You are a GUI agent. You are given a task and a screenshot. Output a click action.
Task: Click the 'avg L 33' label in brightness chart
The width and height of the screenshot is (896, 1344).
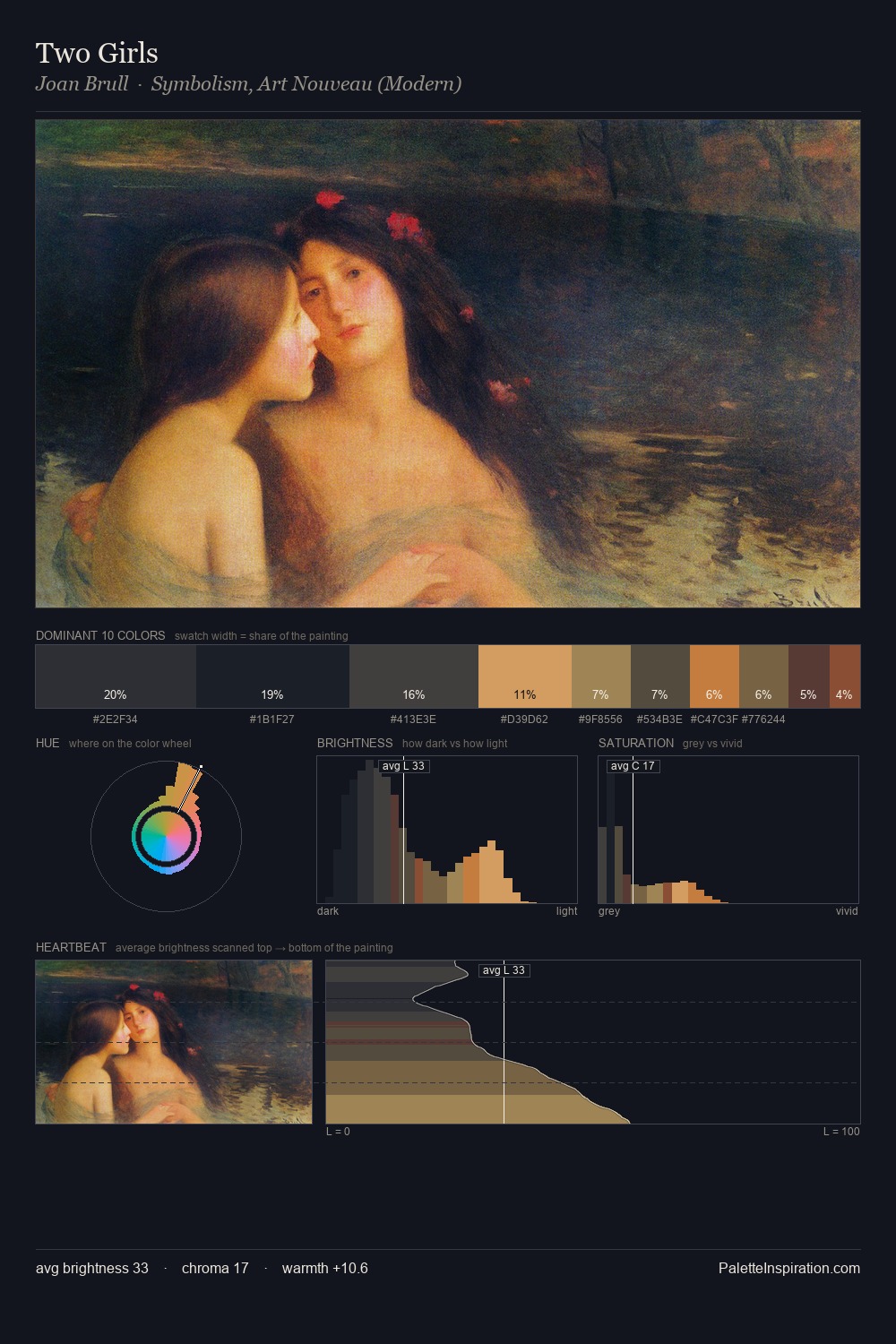coord(403,766)
